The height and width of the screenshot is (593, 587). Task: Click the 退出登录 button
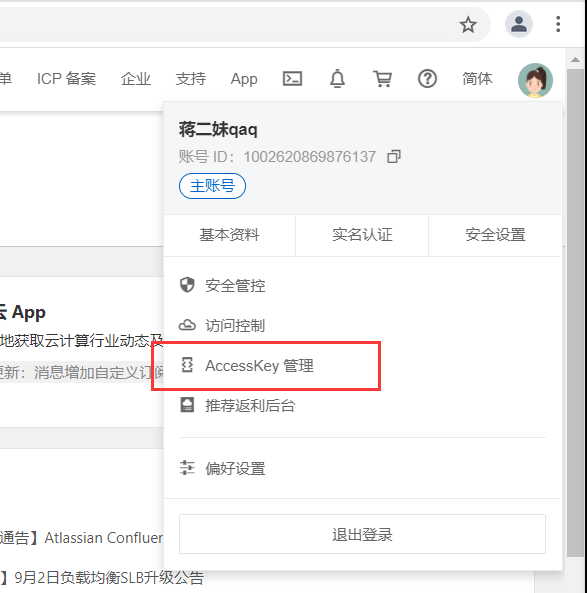(362, 534)
